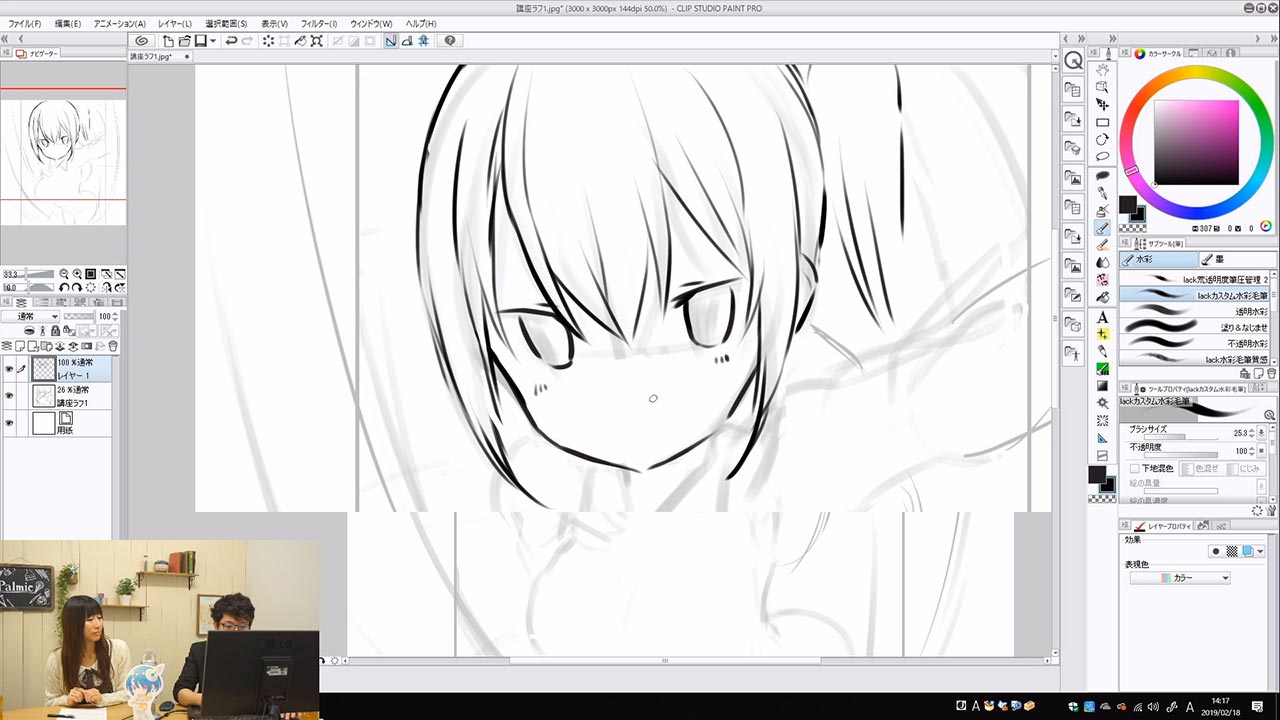Viewport: 1280px width, 720px height.
Task: Select the Eyedropper tool in the tool palette
Action: click(x=1102, y=193)
